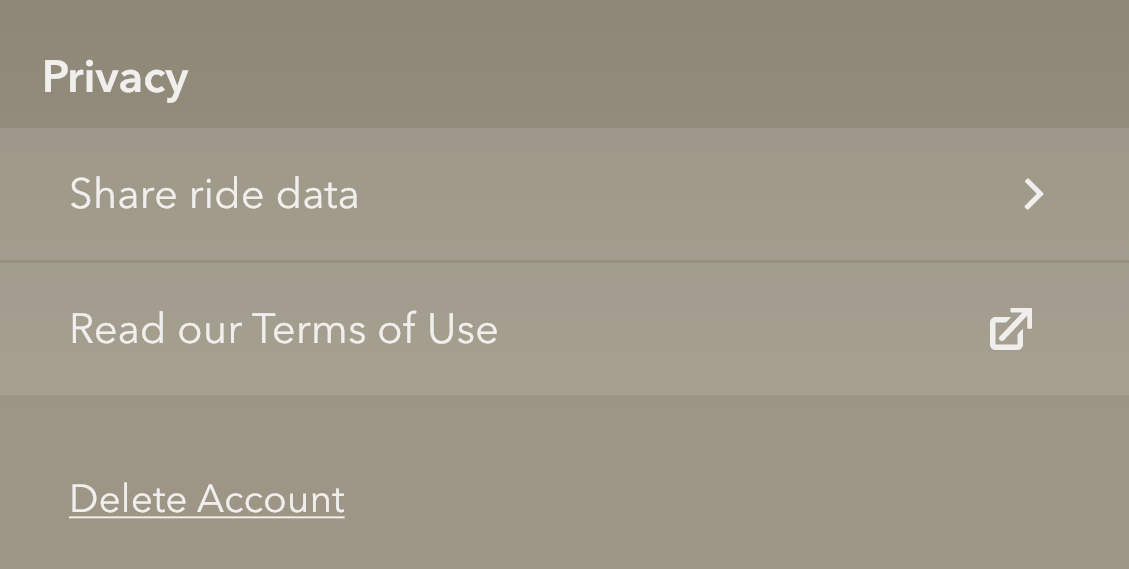Click the Privacy section heading
The width and height of the screenshot is (1129, 569).
[115, 78]
